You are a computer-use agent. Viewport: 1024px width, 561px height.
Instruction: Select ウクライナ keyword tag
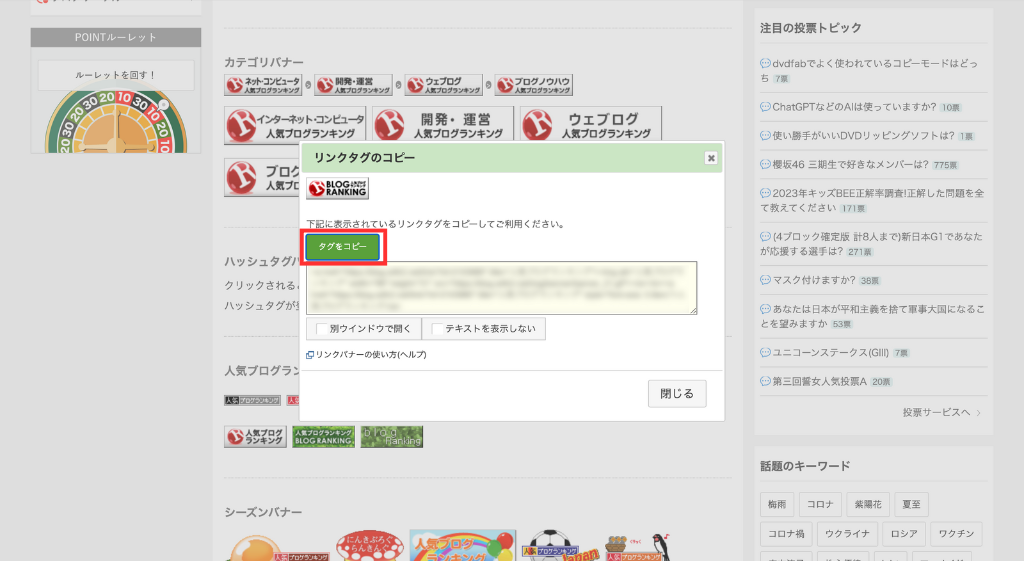pos(847,534)
